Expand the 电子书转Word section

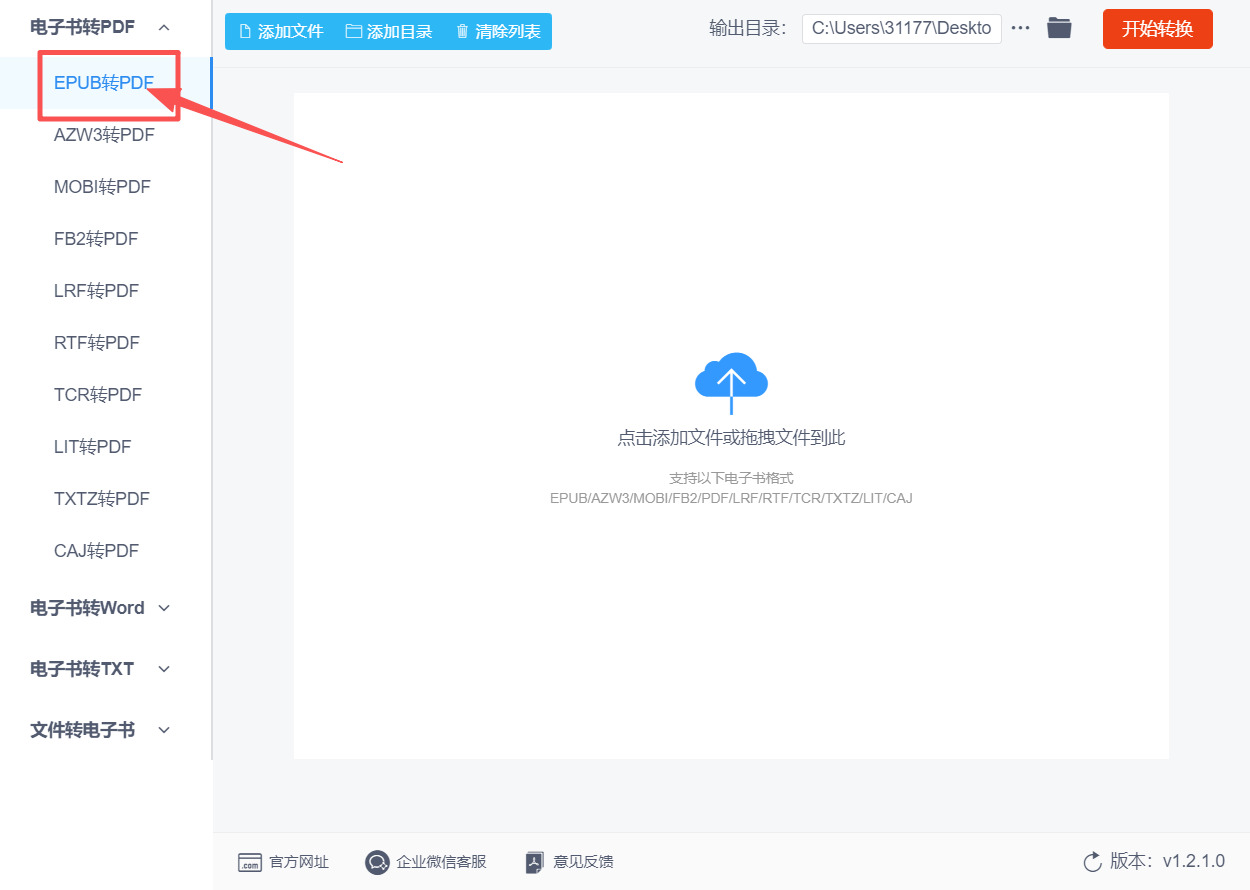pyautogui.click(x=165, y=608)
